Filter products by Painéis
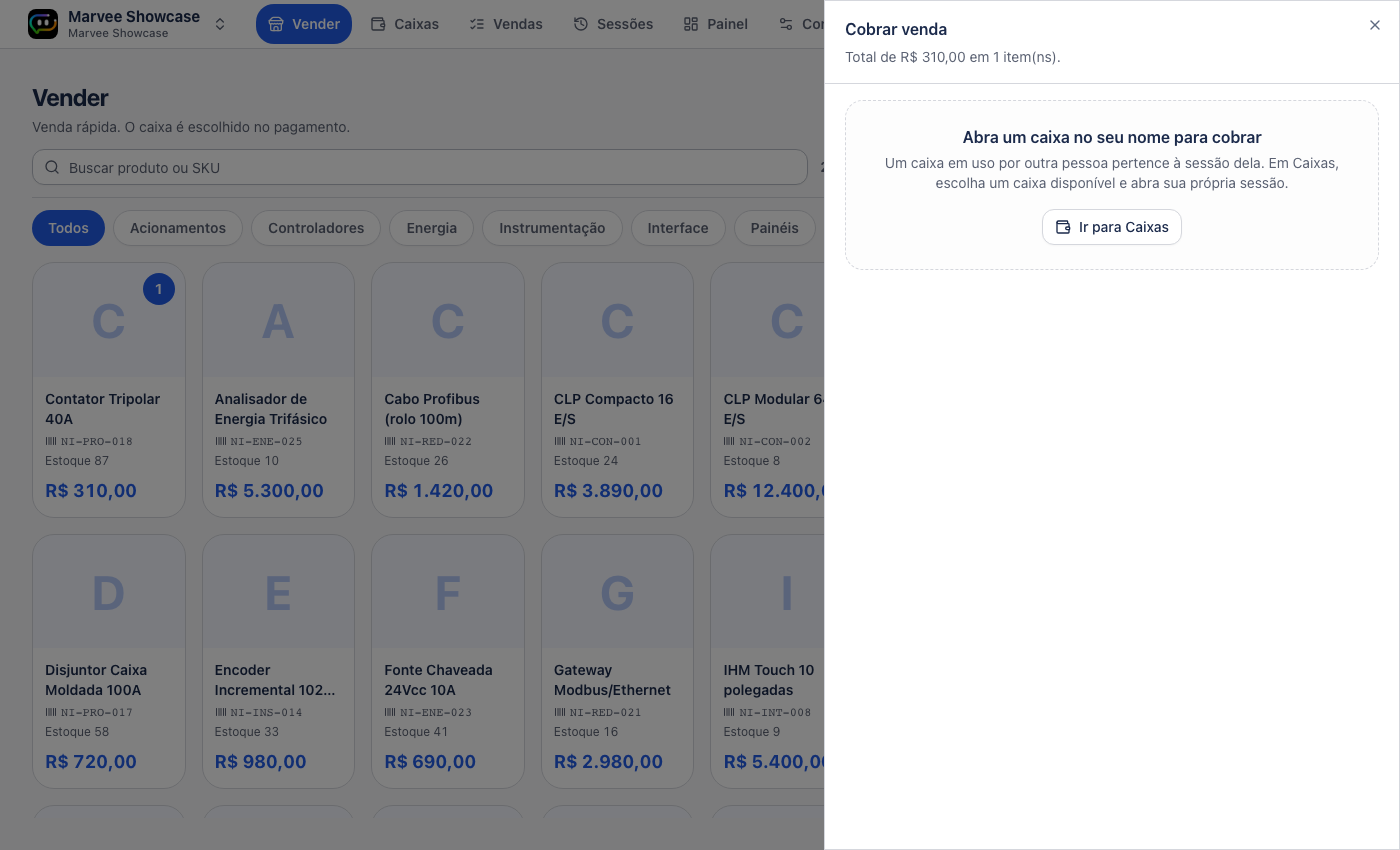This screenshot has height=850, width=1400. (775, 228)
